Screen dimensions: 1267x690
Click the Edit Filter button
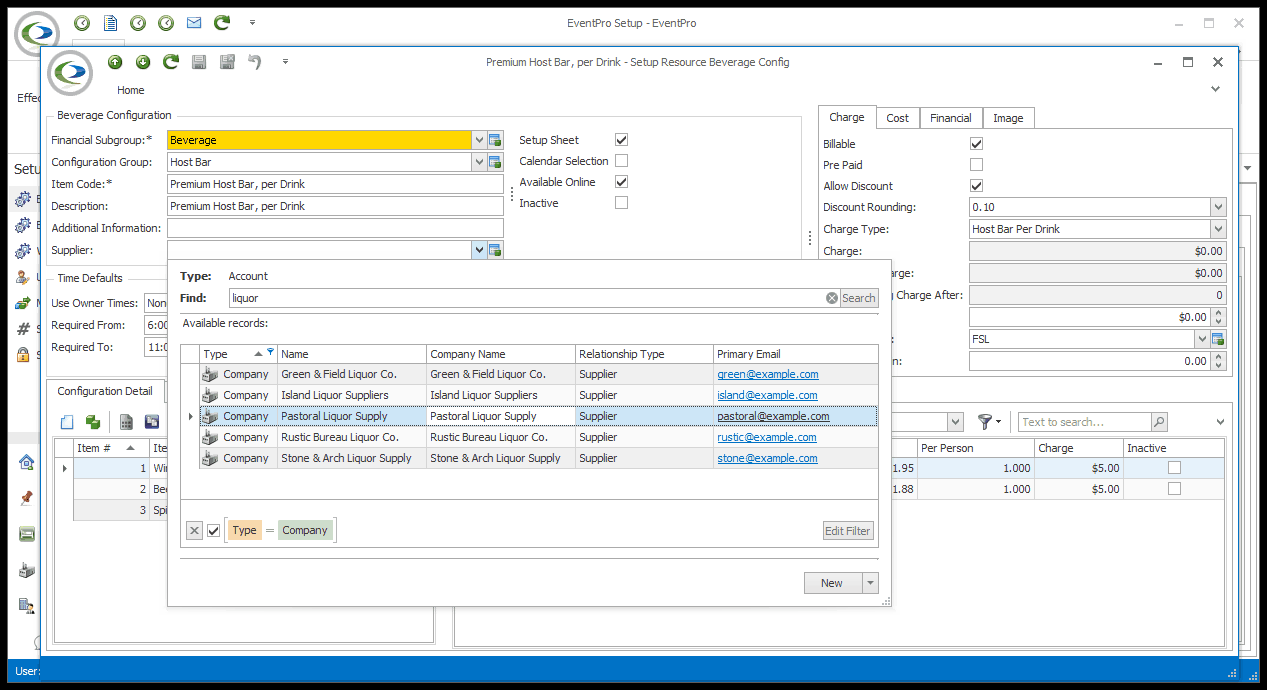pyautogui.click(x=848, y=531)
